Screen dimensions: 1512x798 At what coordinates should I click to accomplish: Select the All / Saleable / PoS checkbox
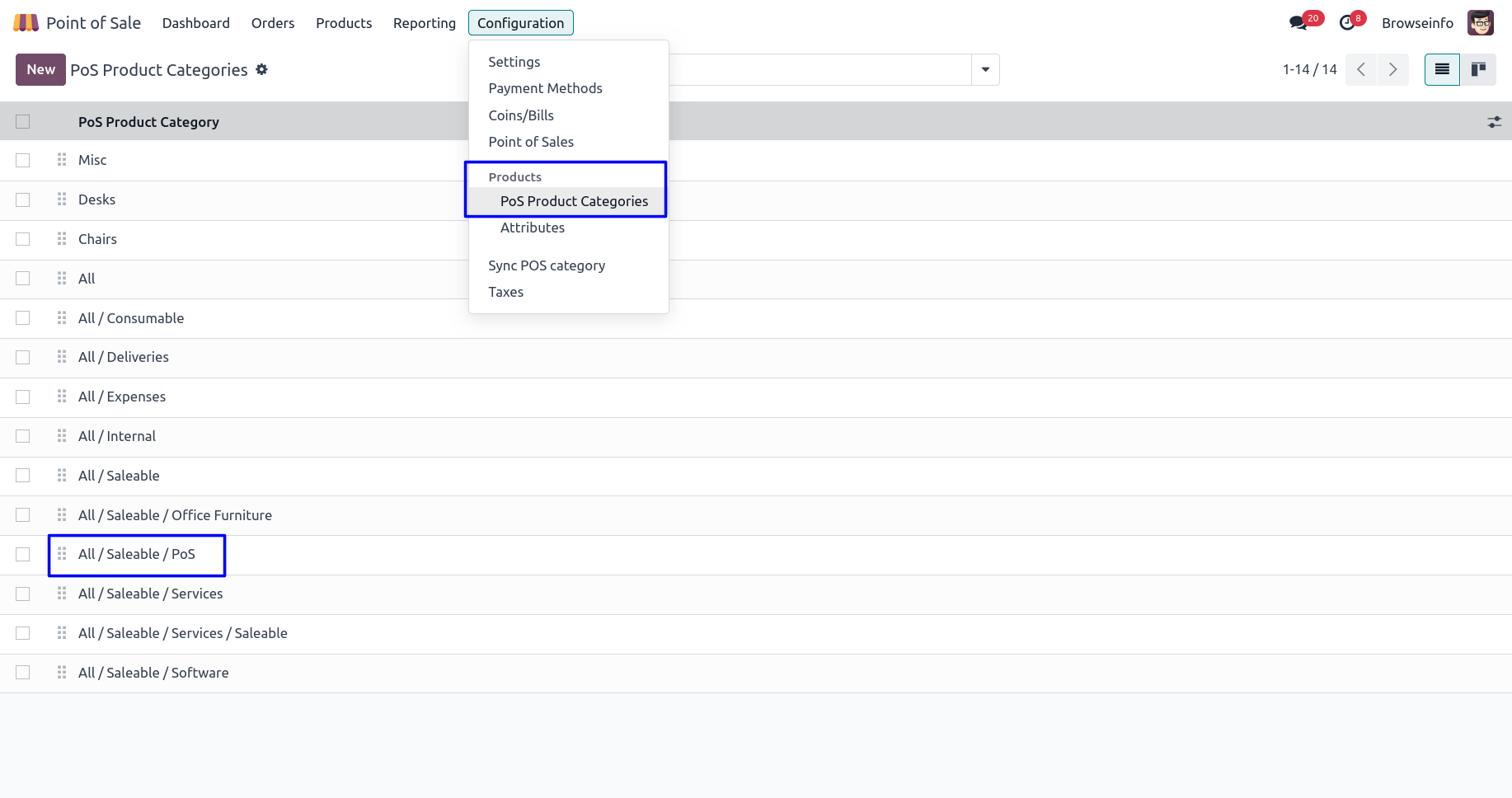coord(23,555)
